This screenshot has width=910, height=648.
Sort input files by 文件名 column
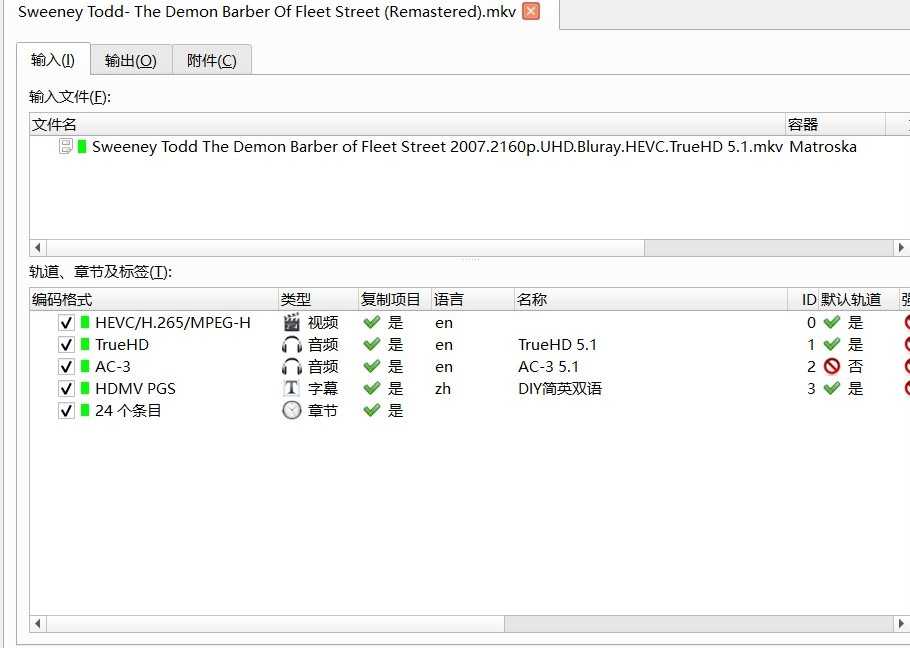(x=407, y=124)
